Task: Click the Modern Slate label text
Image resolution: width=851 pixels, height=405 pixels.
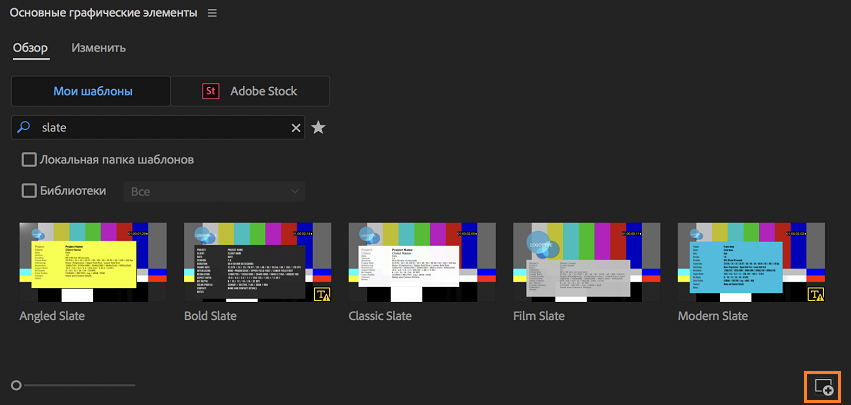Action: pyautogui.click(x=713, y=316)
